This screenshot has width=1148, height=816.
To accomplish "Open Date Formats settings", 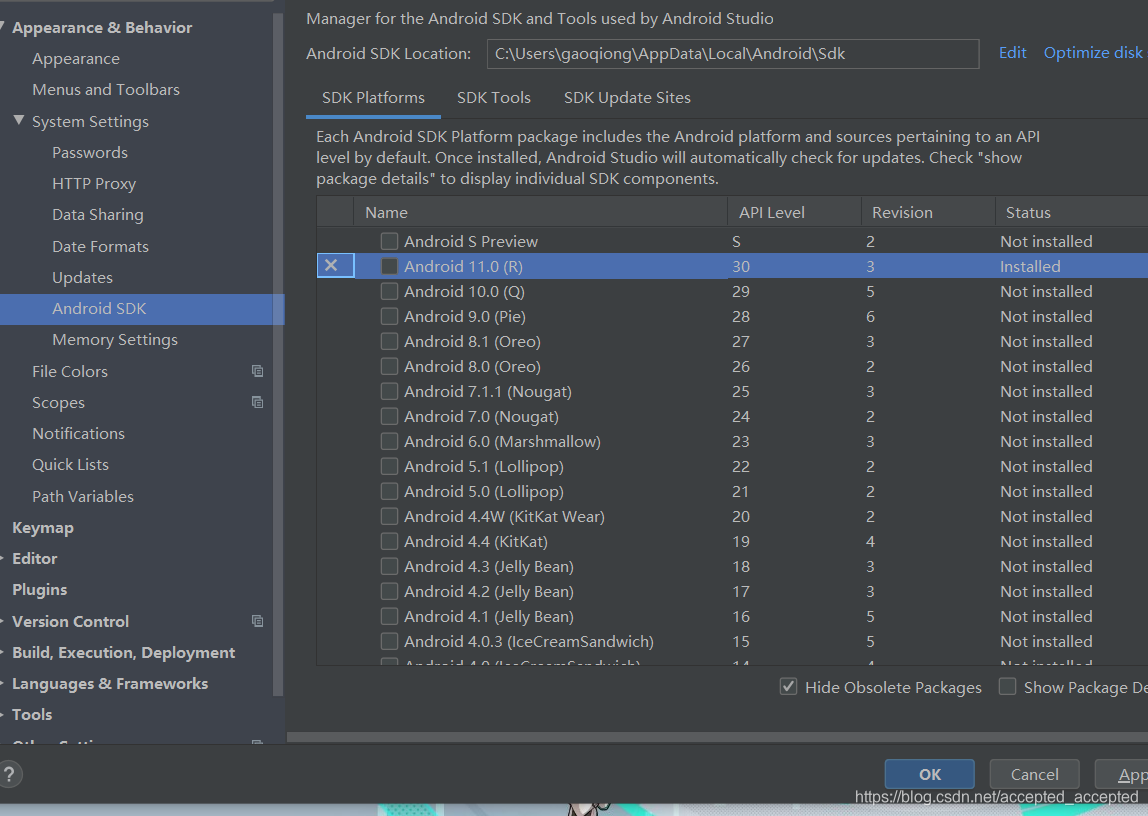I will 100,247.
